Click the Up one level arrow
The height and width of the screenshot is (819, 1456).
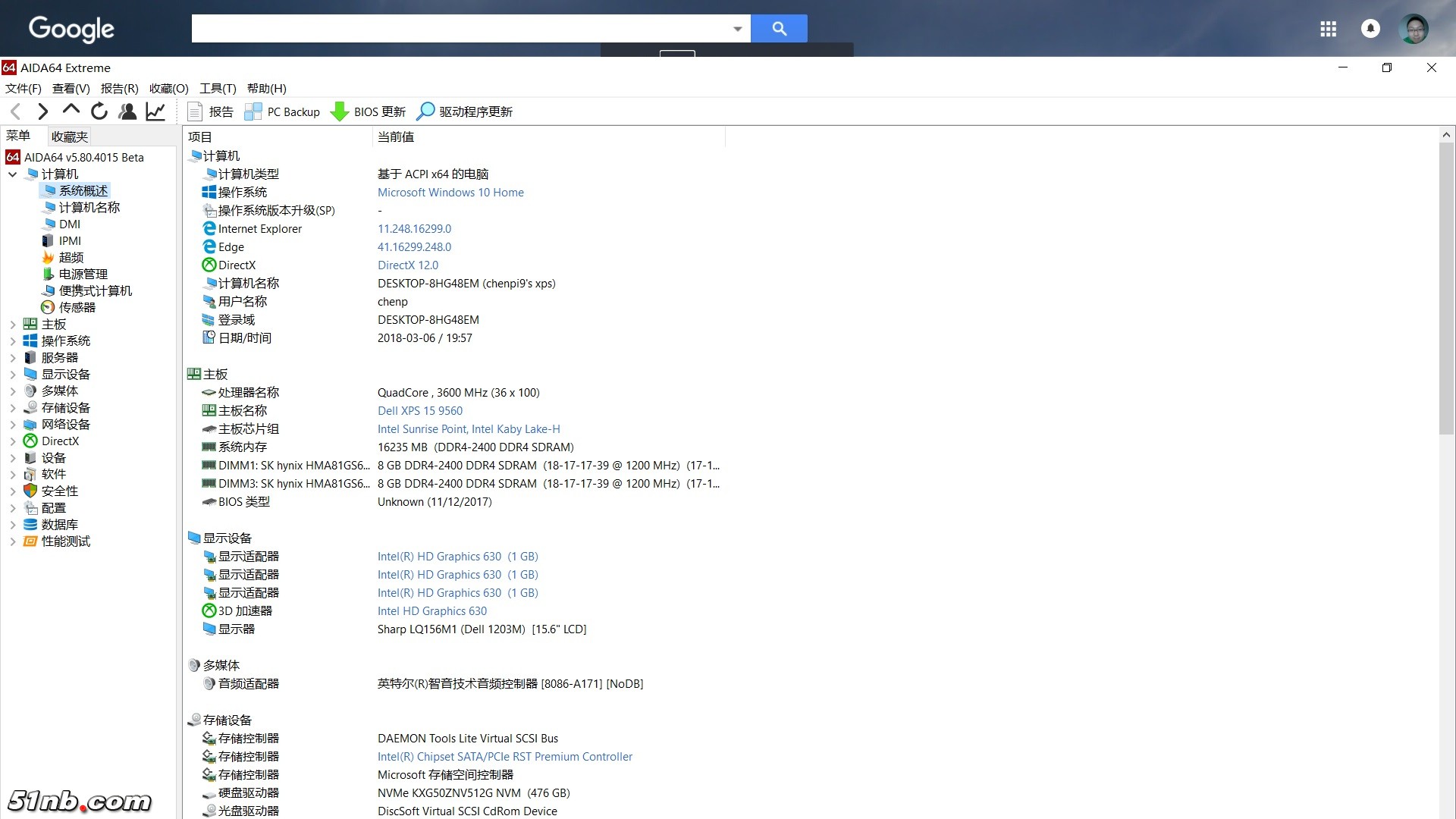click(x=71, y=110)
